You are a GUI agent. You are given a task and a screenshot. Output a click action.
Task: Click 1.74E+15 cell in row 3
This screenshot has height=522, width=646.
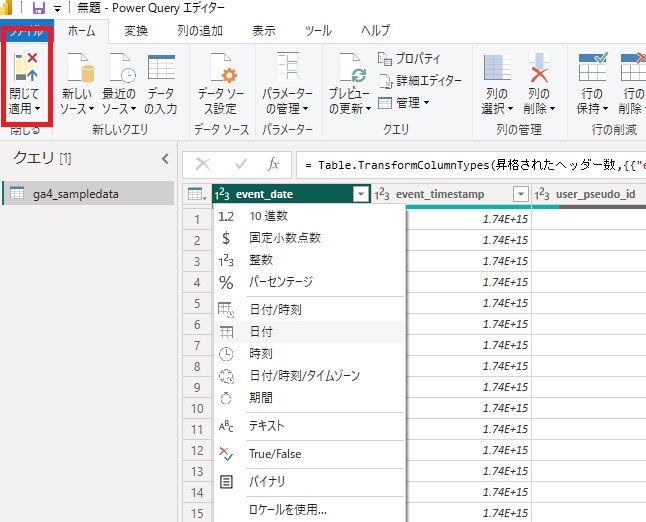coord(468,261)
